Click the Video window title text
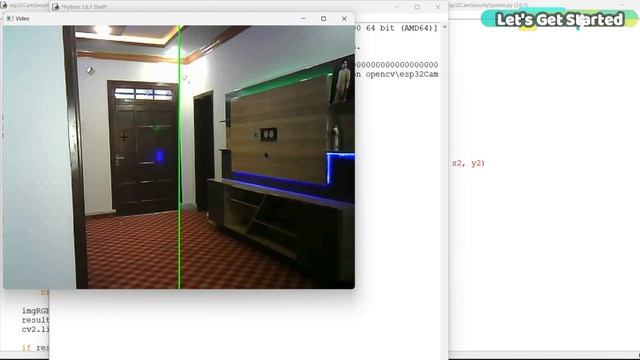 point(22,18)
